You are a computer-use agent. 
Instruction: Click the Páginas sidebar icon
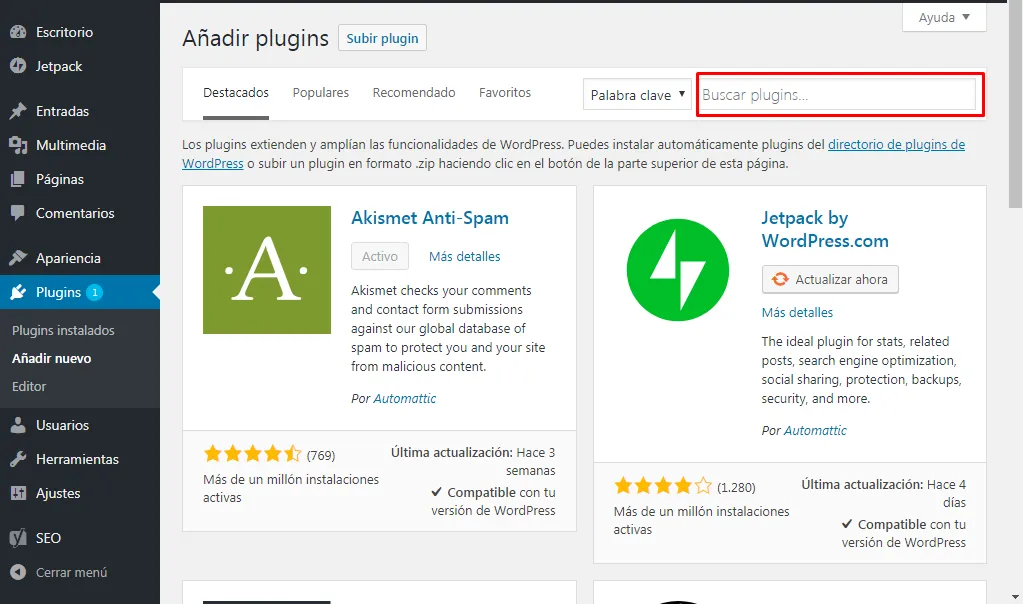(18, 179)
